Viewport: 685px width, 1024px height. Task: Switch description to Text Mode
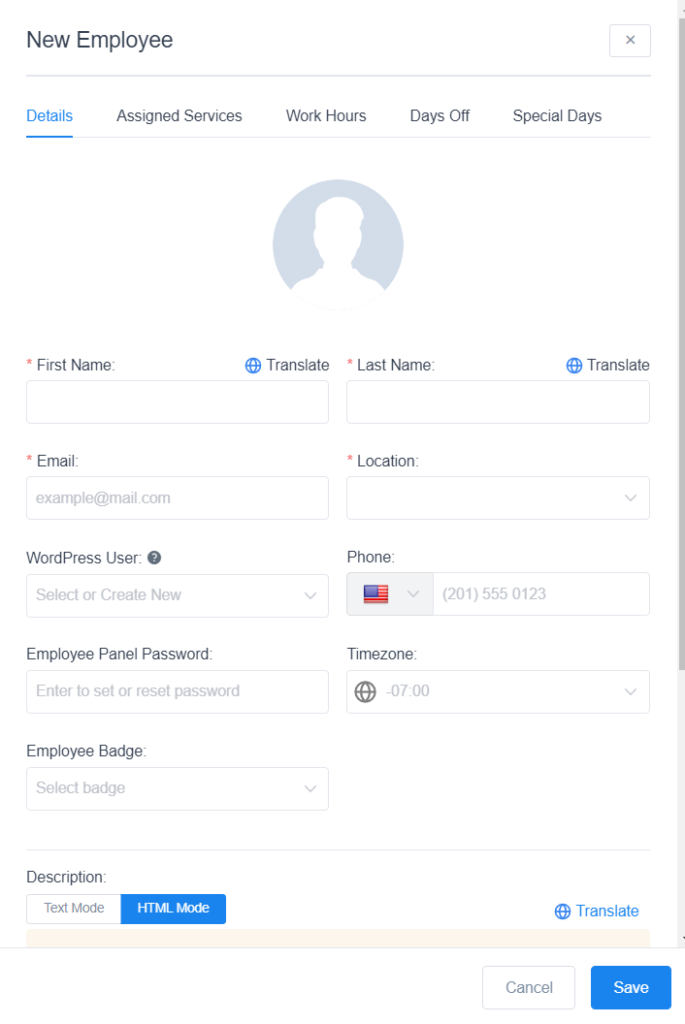tap(74, 908)
